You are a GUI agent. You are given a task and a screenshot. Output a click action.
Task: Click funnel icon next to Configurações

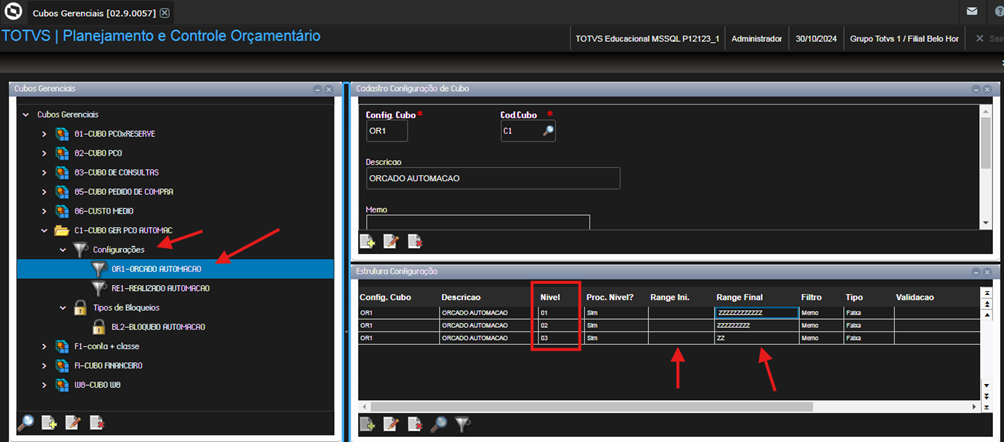pos(81,249)
